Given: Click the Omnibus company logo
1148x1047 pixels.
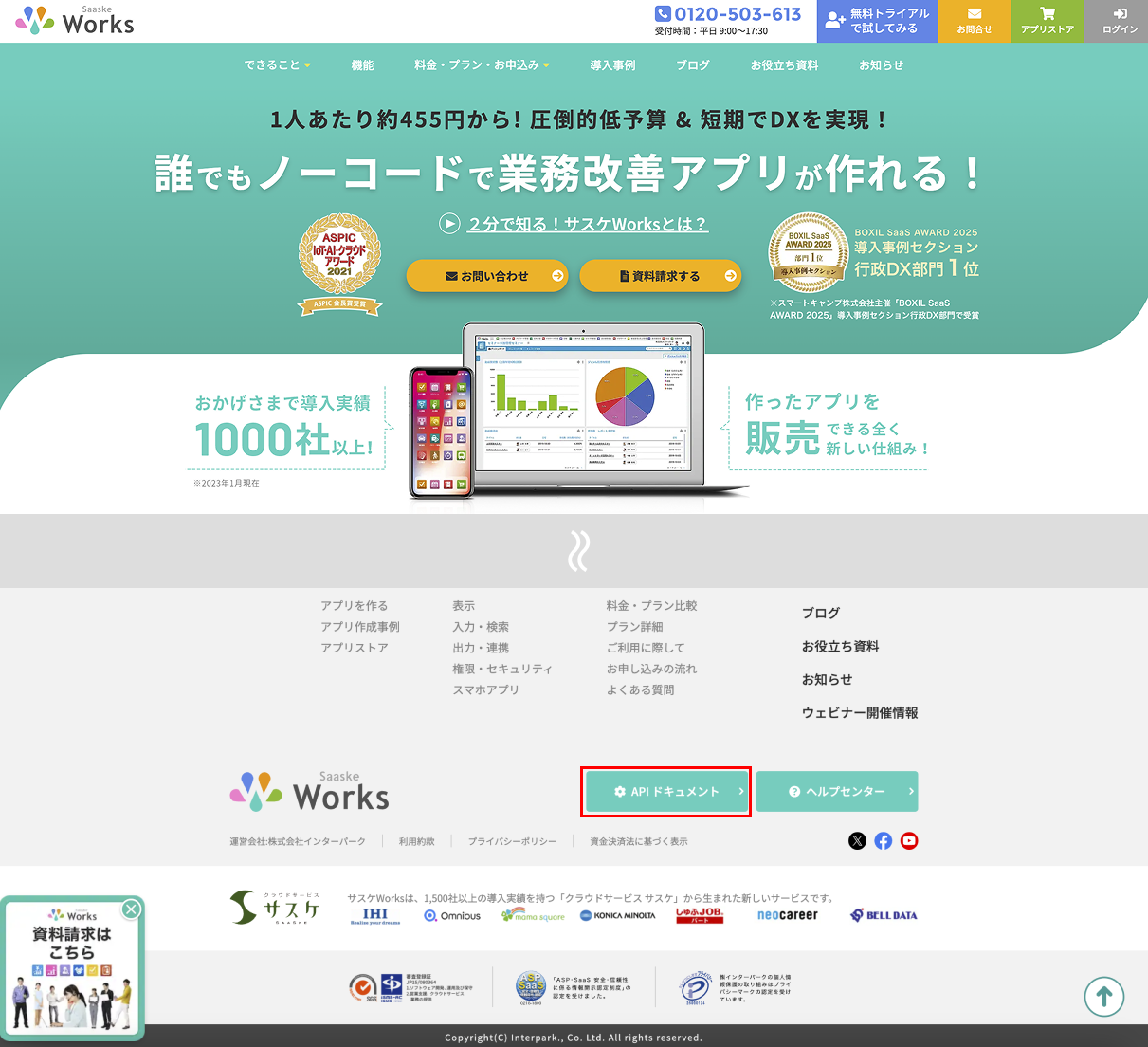Looking at the screenshot, I should pyautogui.click(x=452, y=916).
